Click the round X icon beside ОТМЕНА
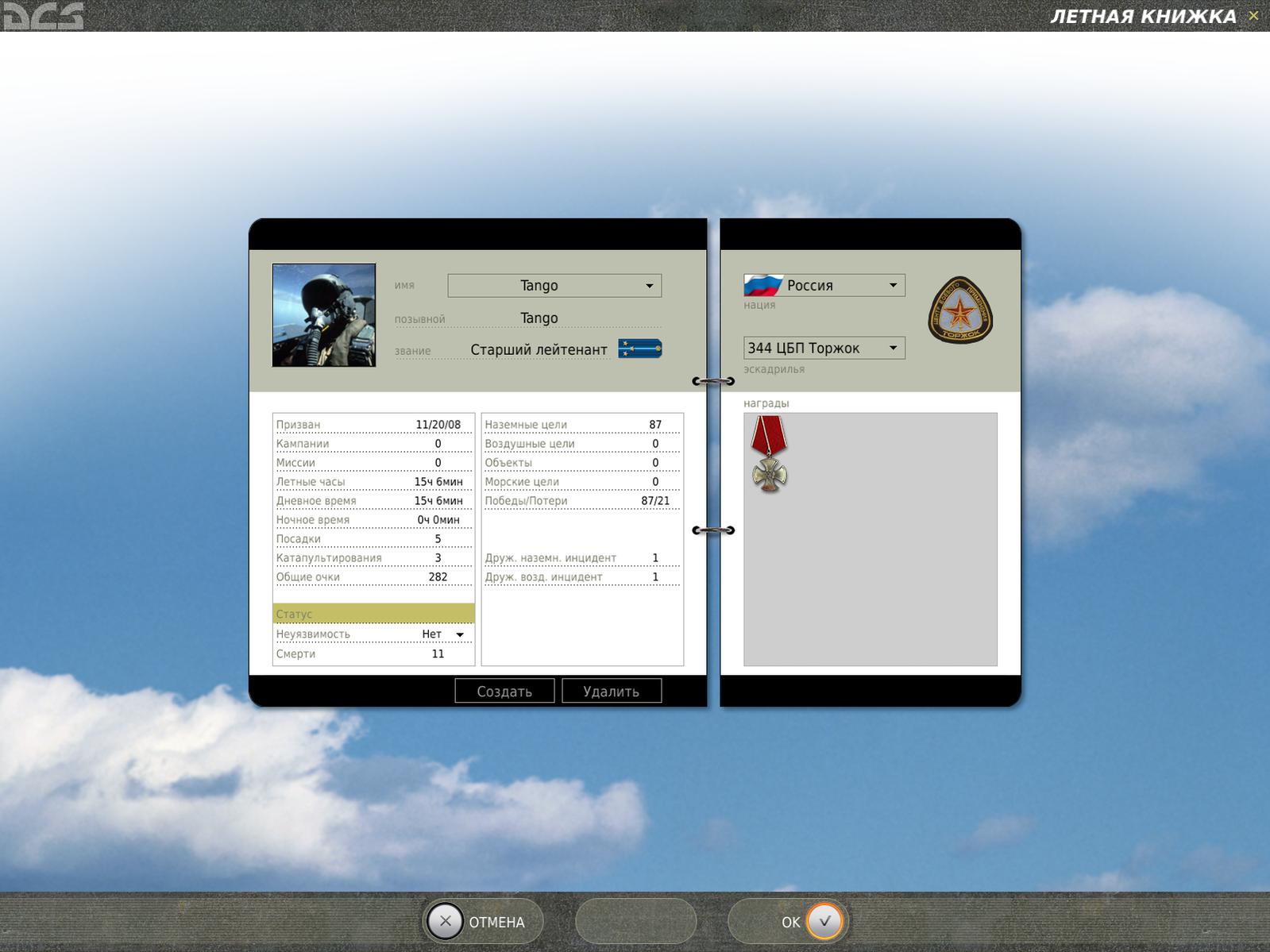 click(x=445, y=921)
